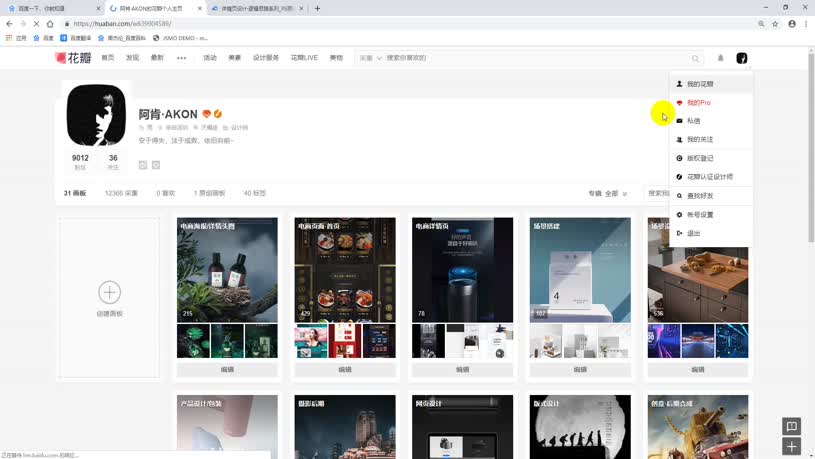Select 版权登记 in the user menu
The height and width of the screenshot is (459, 815).
(x=711, y=158)
